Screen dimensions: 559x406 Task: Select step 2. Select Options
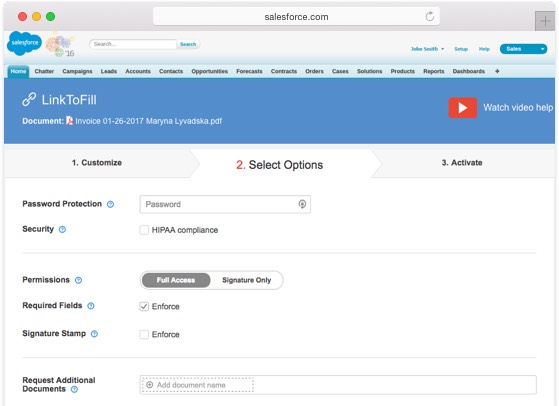point(280,165)
